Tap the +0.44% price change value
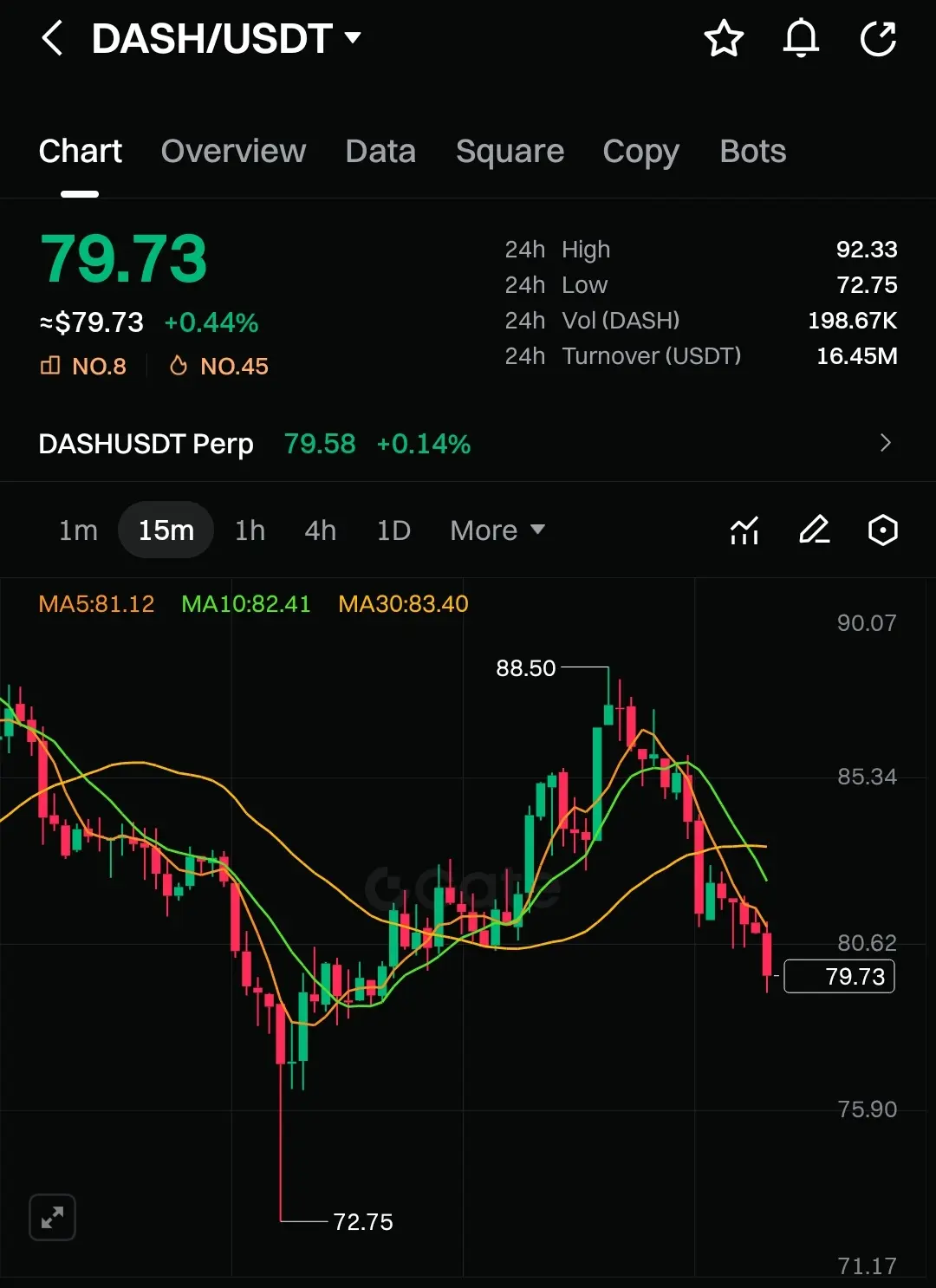The height and width of the screenshot is (1288, 936). pyautogui.click(x=211, y=322)
